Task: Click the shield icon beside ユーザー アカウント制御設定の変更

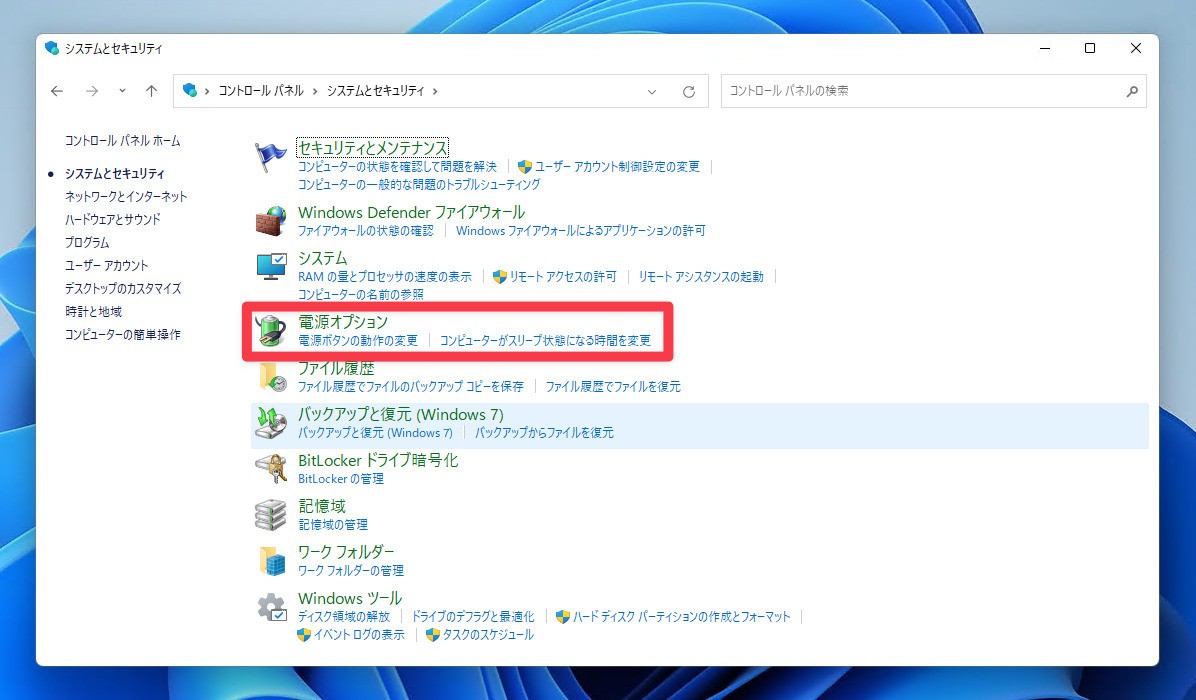Action: pos(524,166)
